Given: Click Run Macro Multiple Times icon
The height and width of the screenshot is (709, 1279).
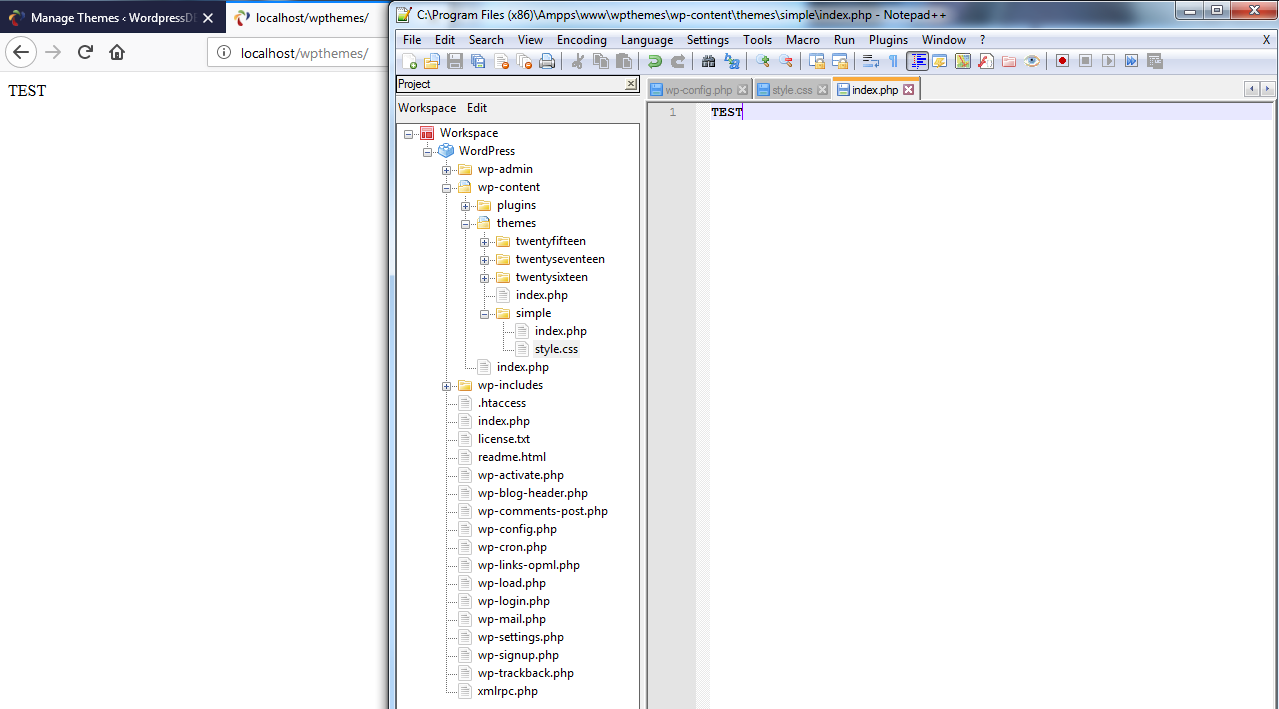Looking at the screenshot, I should click(x=1131, y=61).
